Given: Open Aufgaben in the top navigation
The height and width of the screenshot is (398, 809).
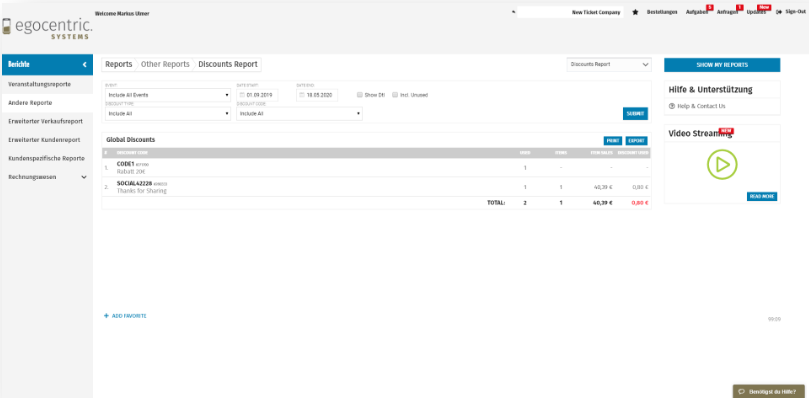Looking at the screenshot, I should (697, 12).
